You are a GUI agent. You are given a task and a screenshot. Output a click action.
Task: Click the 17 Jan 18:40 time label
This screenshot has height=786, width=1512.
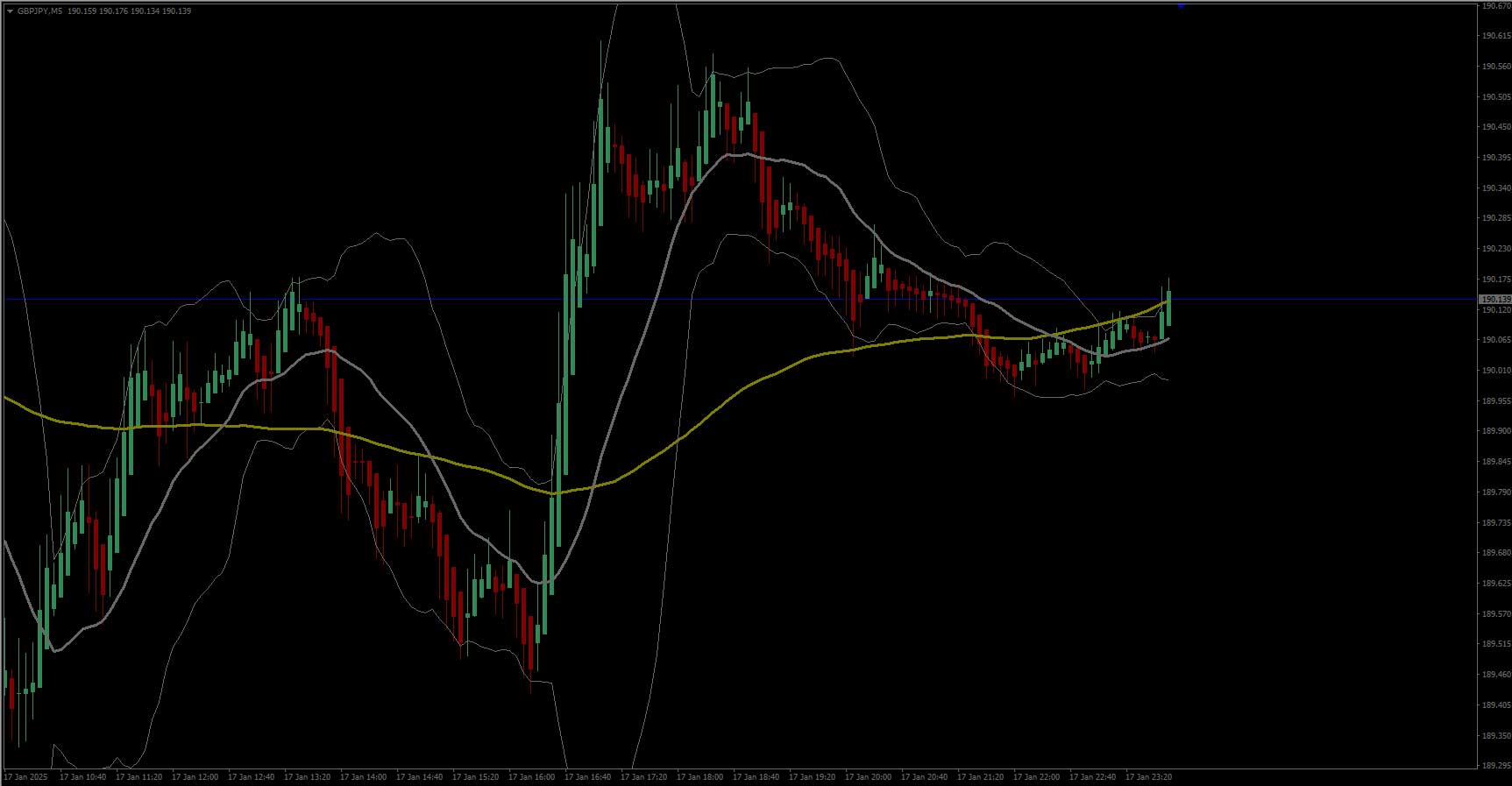pos(756,777)
